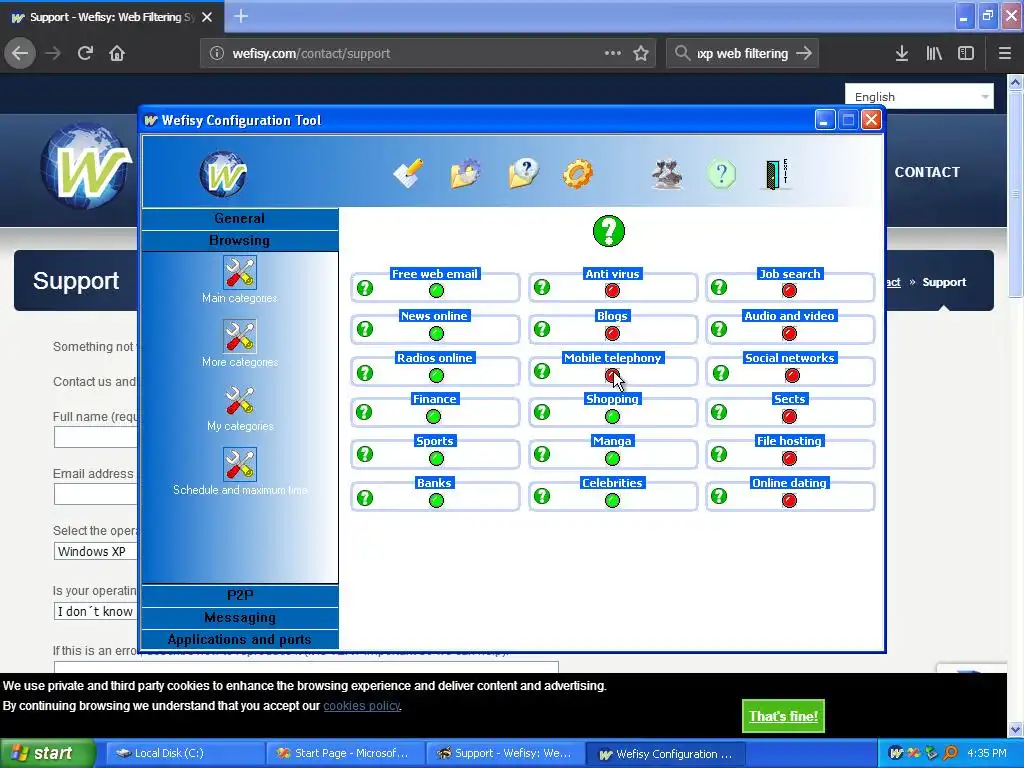
Task: Toggle Mobile telephony status light
Action: click(x=612, y=376)
